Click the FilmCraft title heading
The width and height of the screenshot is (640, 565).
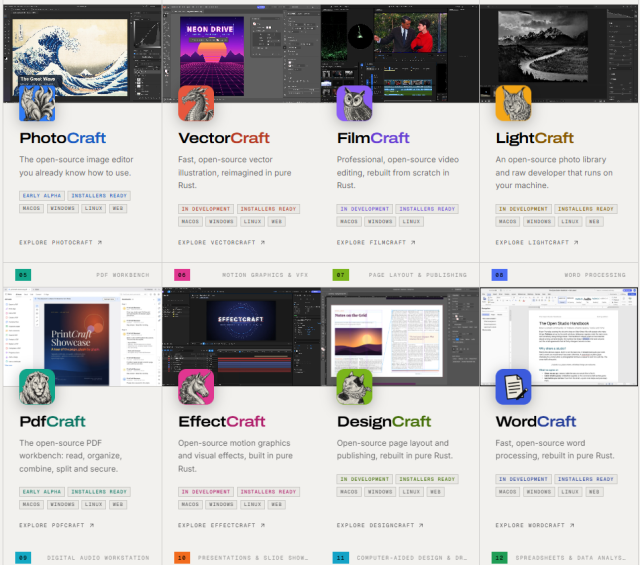tap(373, 138)
